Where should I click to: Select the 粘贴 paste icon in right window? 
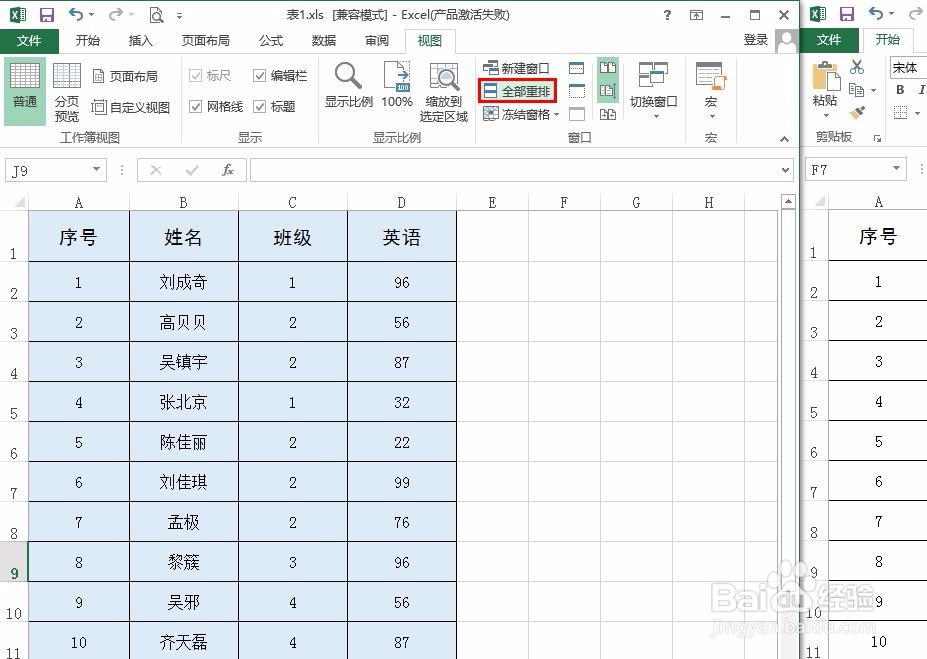(824, 90)
